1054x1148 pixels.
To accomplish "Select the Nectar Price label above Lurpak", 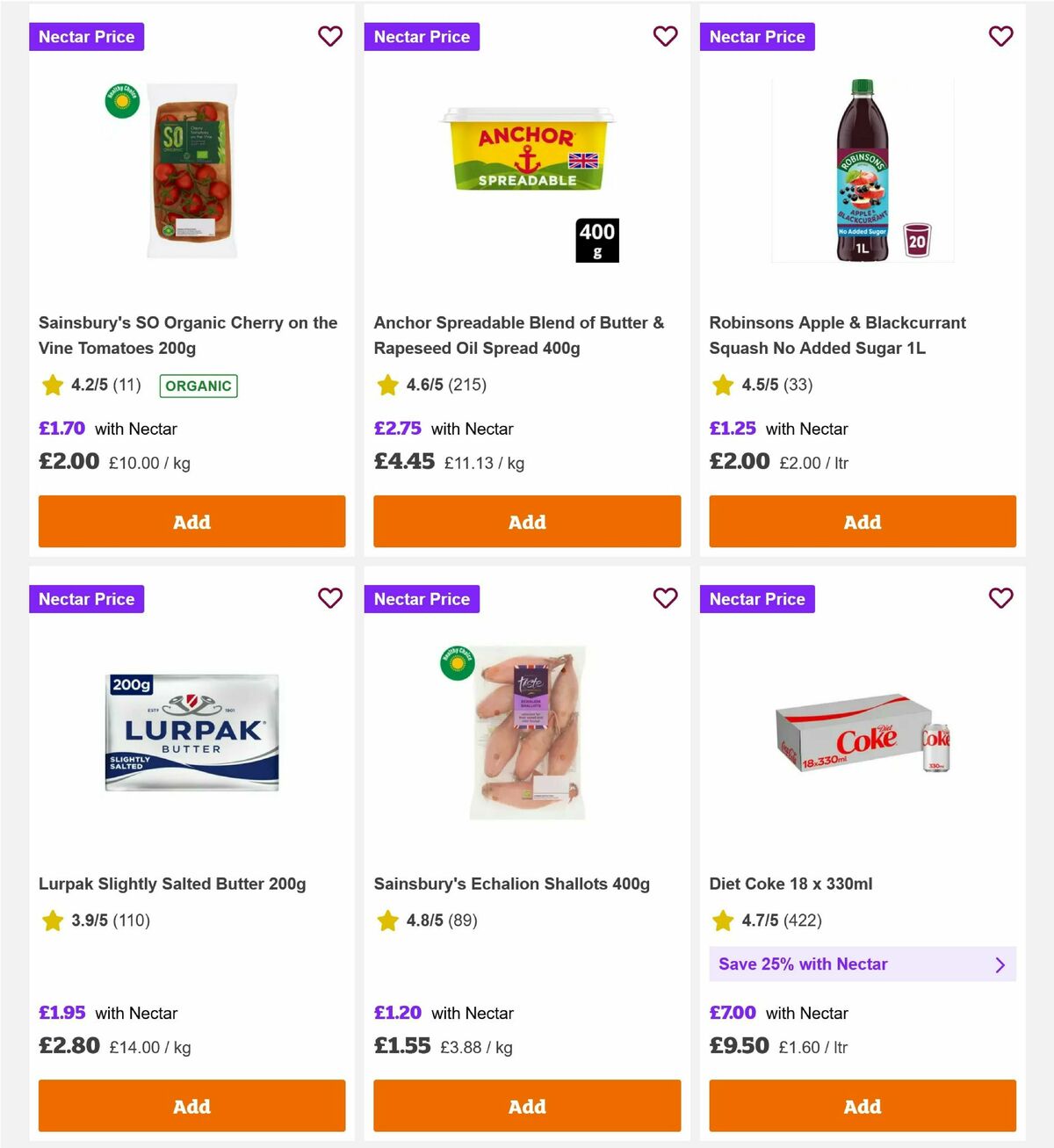I will tap(86, 598).
